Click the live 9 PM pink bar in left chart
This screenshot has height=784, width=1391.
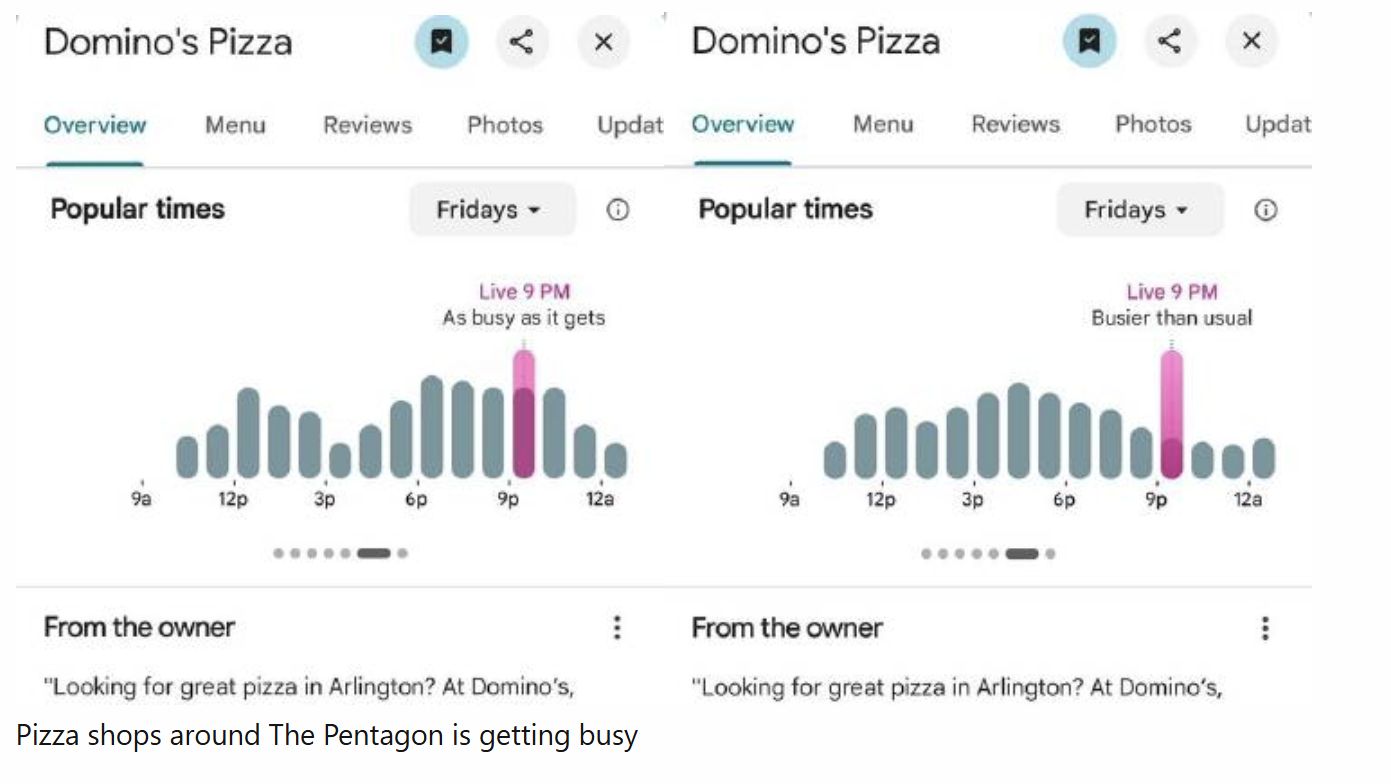pos(524,415)
